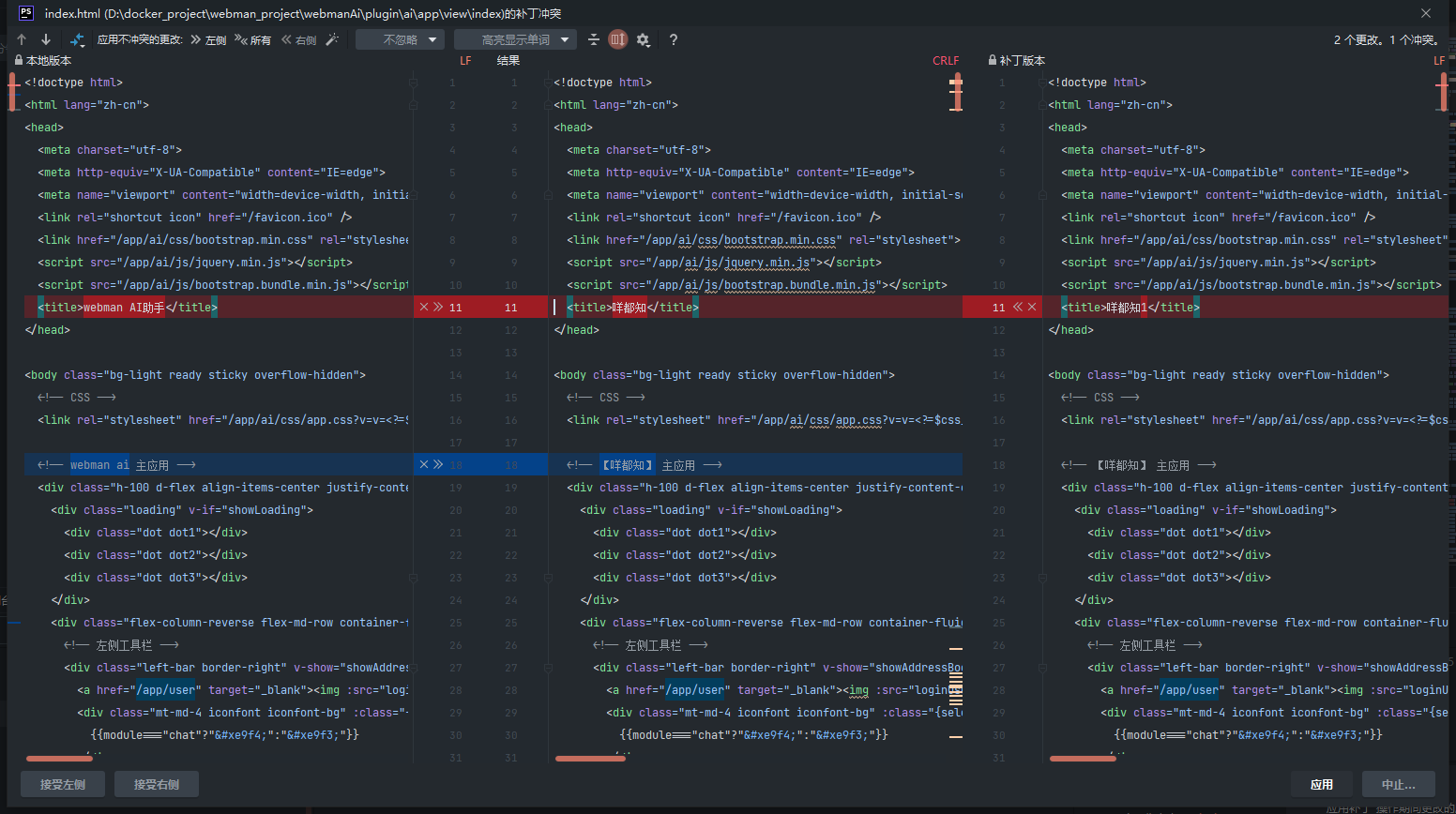Click 接受左侧 button
The image size is (1456, 814).
pyautogui.click(x=63, y=784)
